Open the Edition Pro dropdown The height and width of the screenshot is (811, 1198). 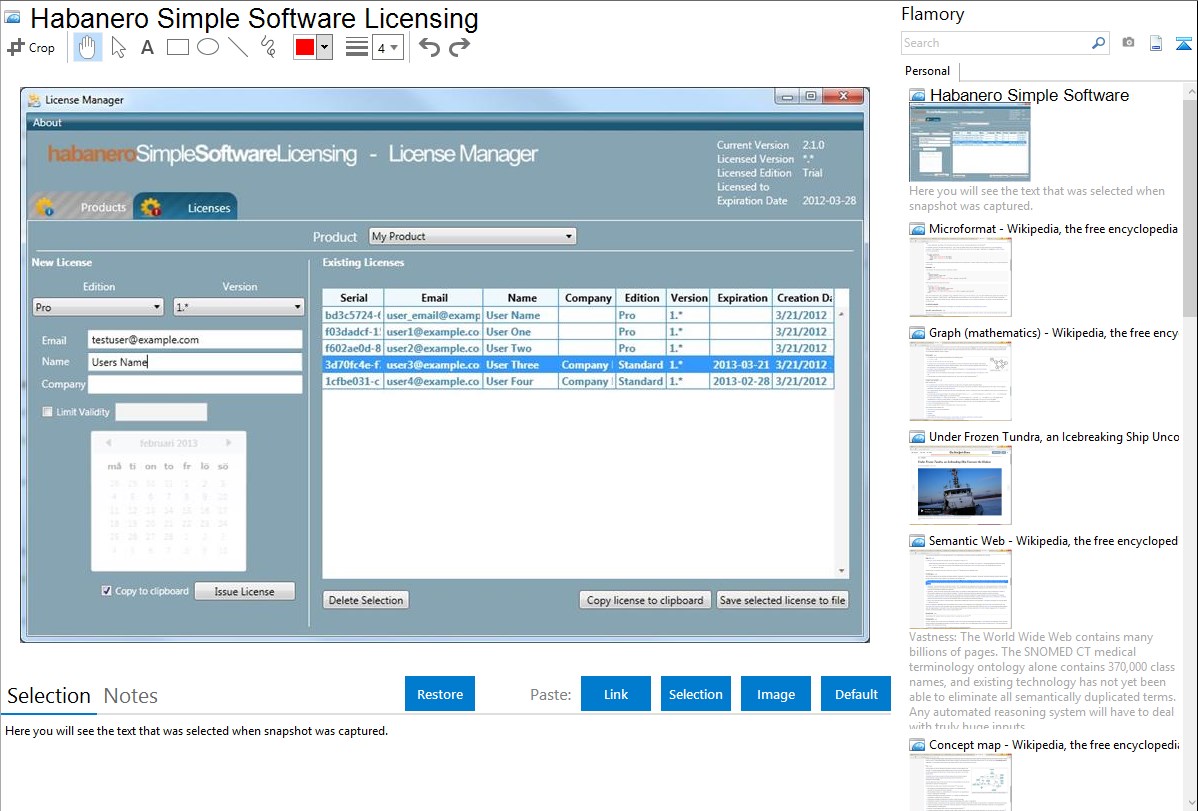98,307
